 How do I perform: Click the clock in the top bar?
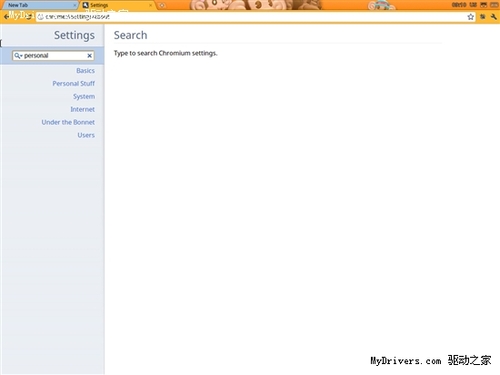point(459,5)
